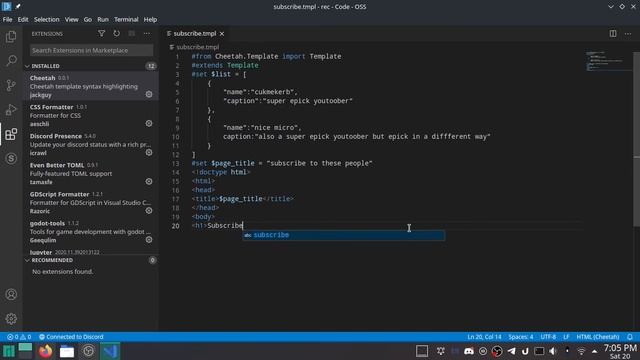
Task: Launch Firefox from the taskbar
Action: (x=46, y=351)
